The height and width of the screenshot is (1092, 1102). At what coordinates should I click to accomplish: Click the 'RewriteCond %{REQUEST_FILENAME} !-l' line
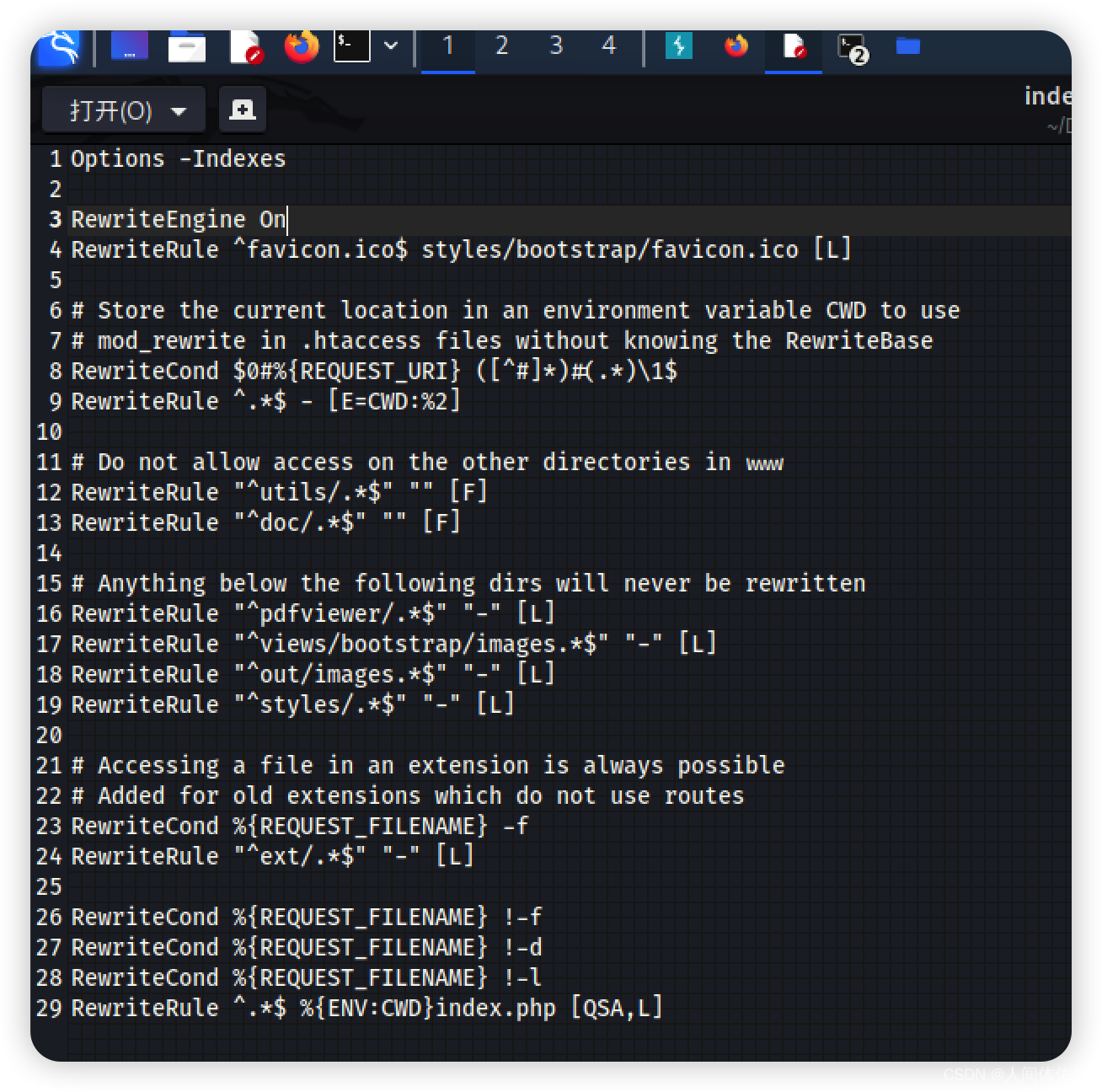click(306, 977)
